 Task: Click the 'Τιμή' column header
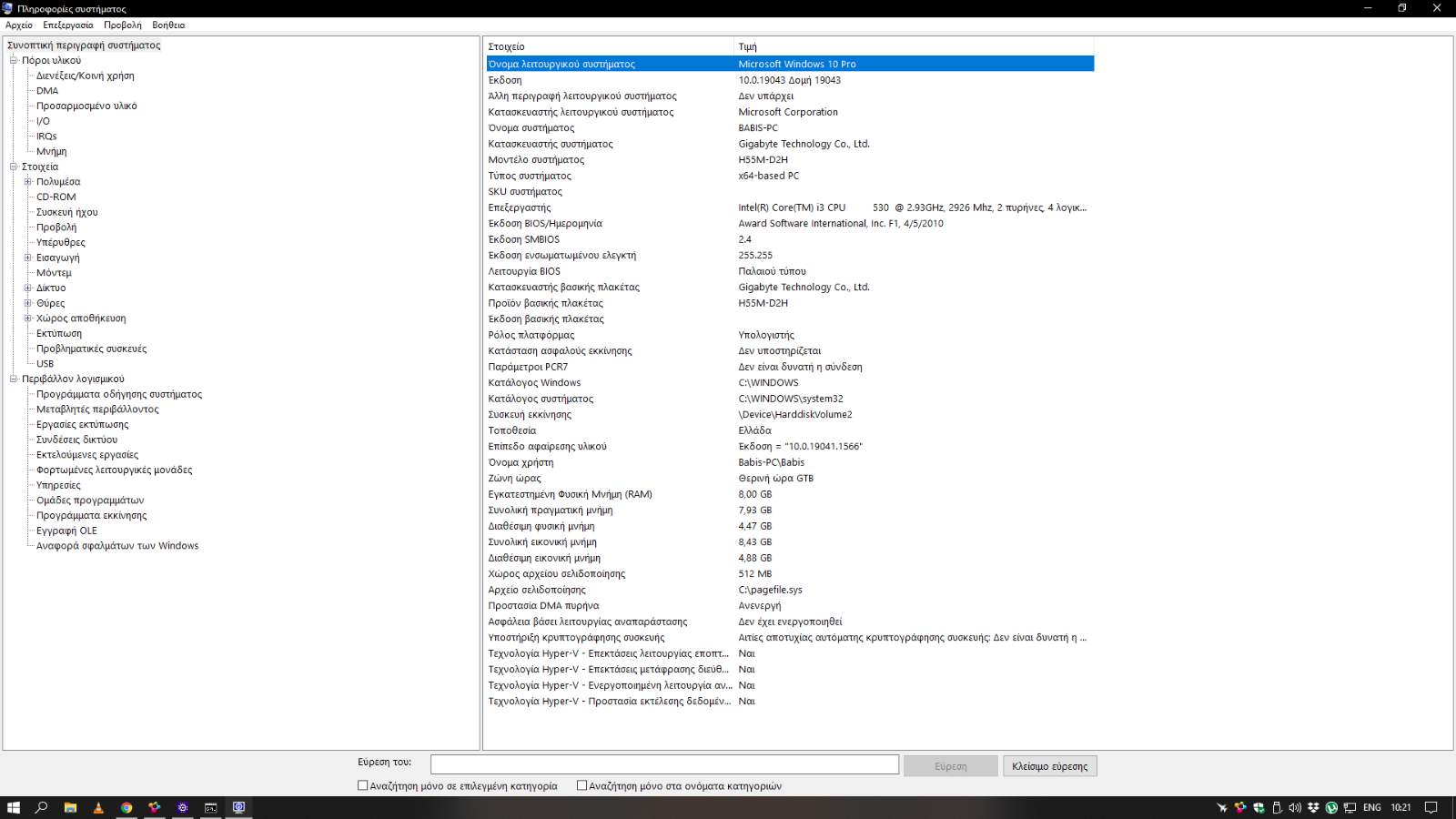(914, 46)
